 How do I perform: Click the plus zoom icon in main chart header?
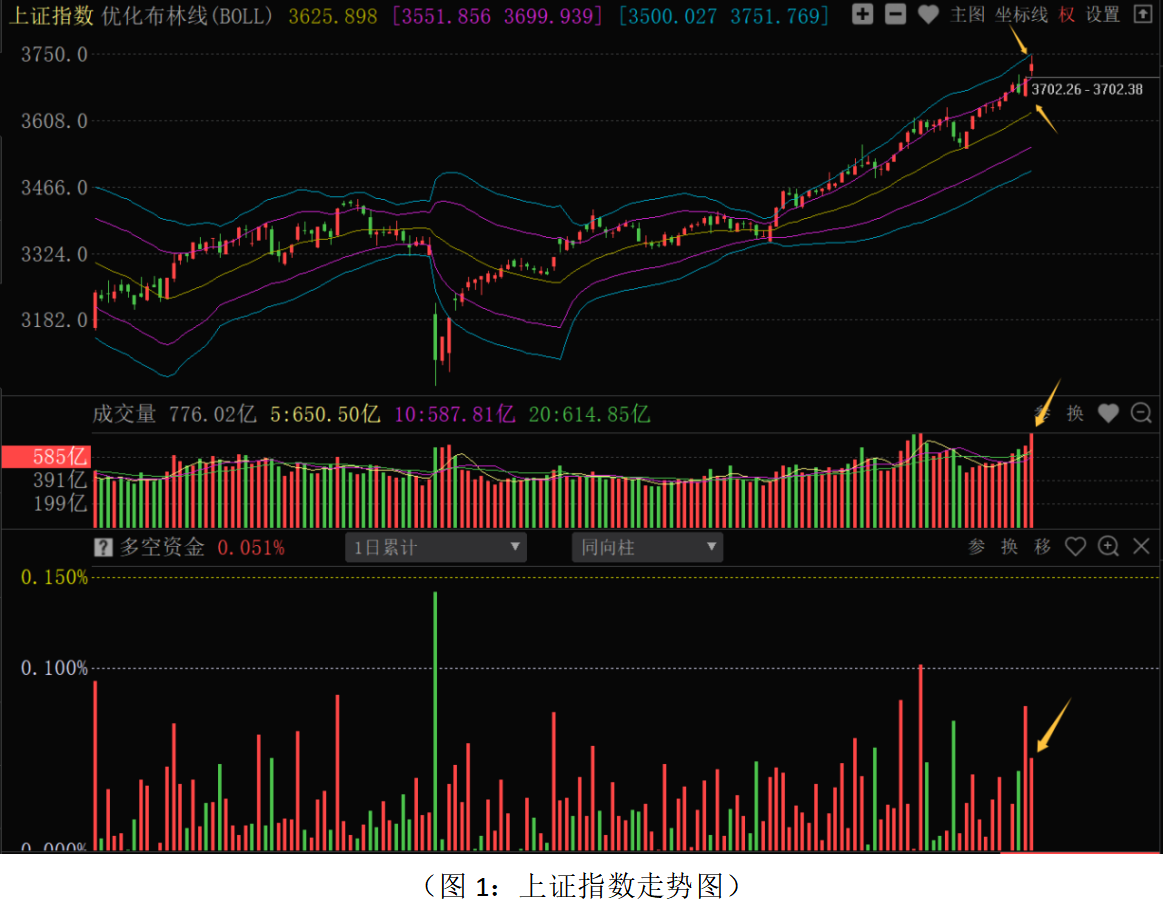pos(862,14)
